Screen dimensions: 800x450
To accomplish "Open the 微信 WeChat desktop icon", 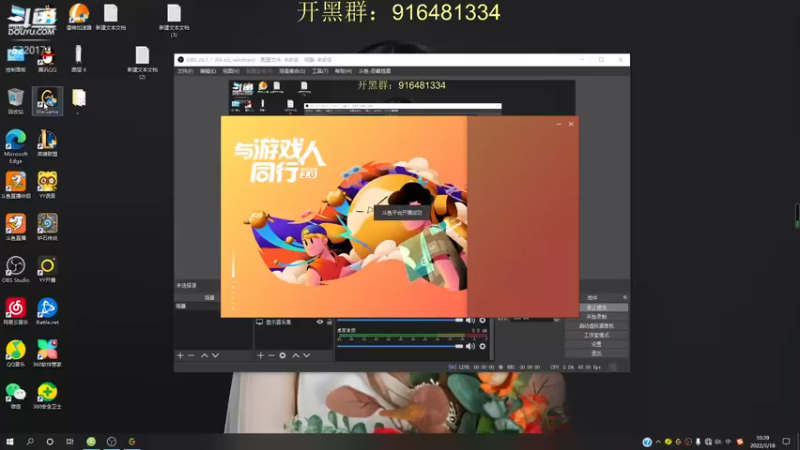I will click(x=16, y=396).
